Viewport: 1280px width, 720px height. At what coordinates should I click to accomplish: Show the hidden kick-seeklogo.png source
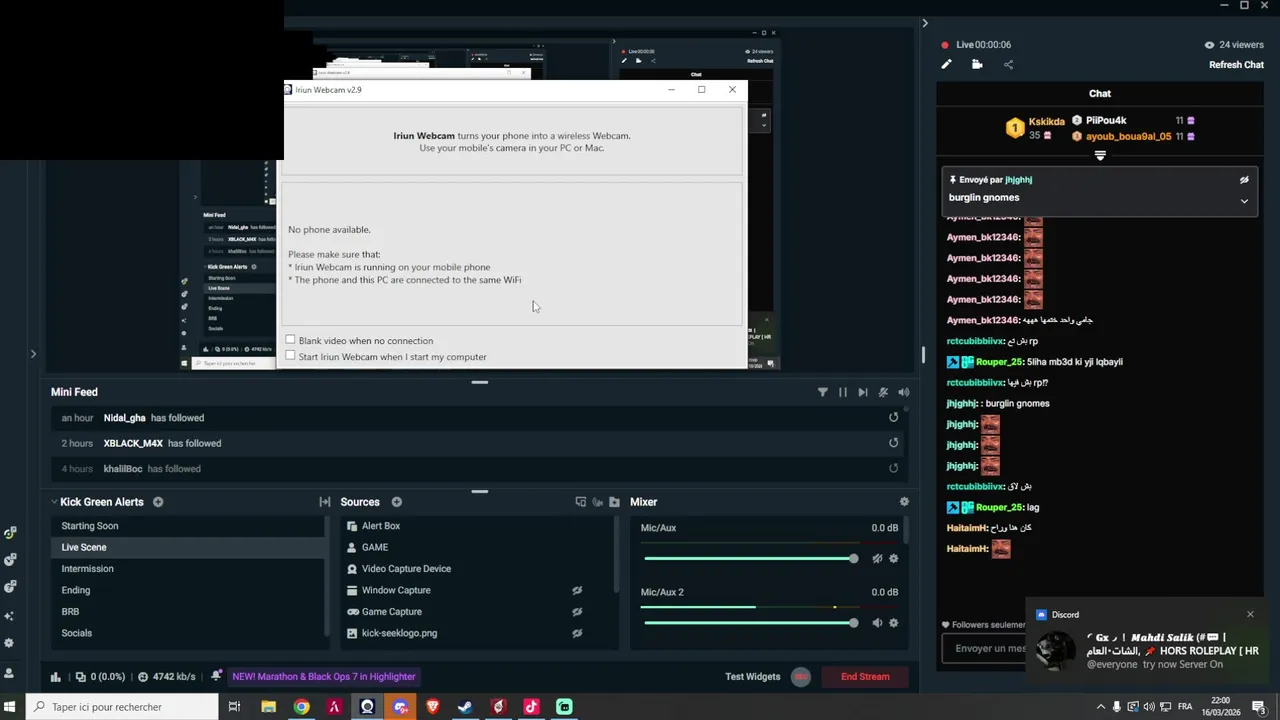[x=577, y=633]
